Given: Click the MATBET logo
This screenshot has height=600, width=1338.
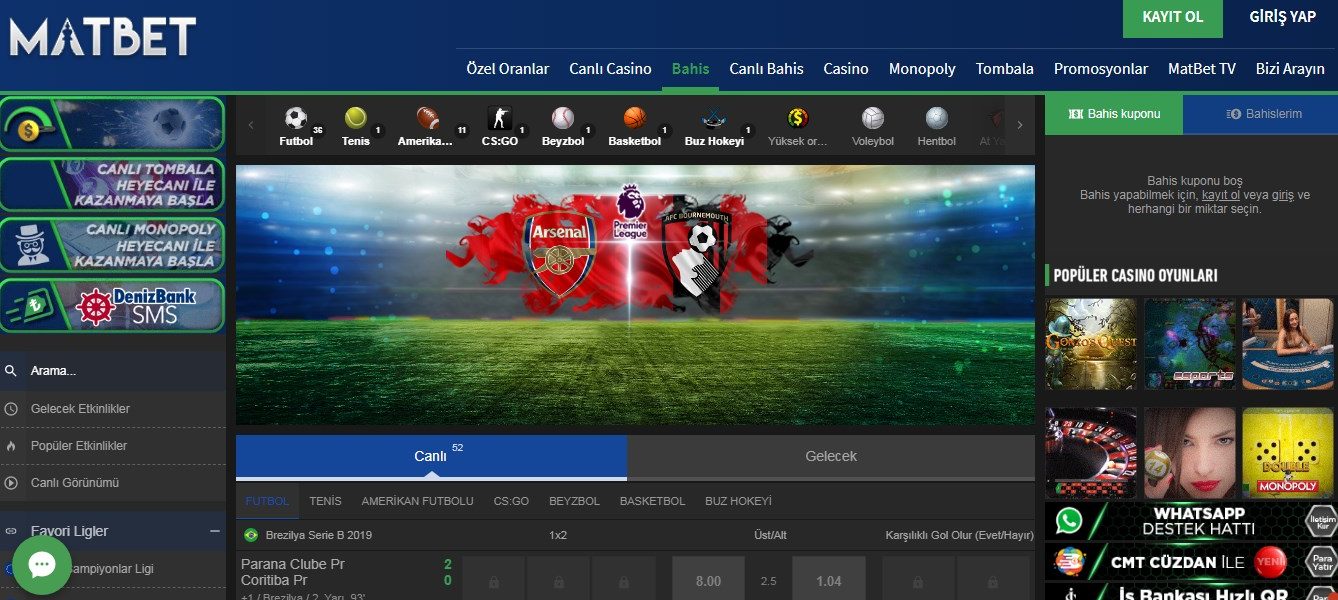Looking at the screenshot, I should pyautogui.click(x=102, y=37).
